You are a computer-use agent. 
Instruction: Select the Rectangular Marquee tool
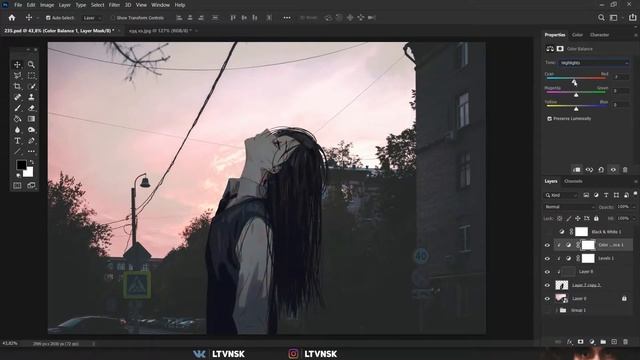coord(31,76)
